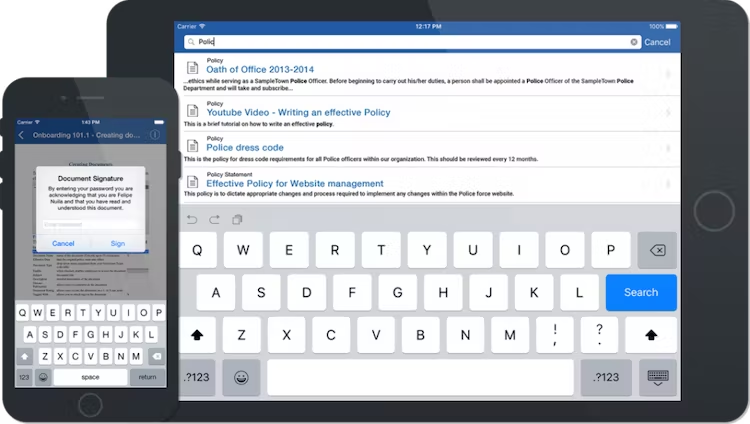Screen dimensions: 750x424
Task: Open 'Oath of Office 2013-2014' result
Action: 260,69
